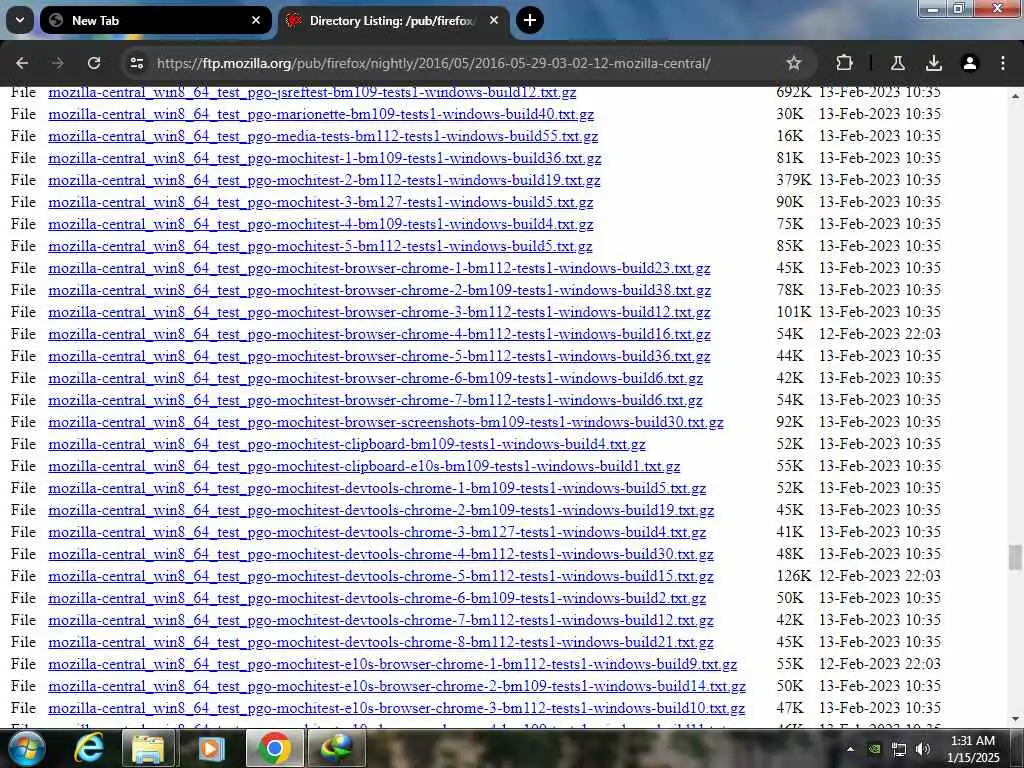Open a new tab with plus button
Screen dimensions: 1024x768
click(530, 20)
